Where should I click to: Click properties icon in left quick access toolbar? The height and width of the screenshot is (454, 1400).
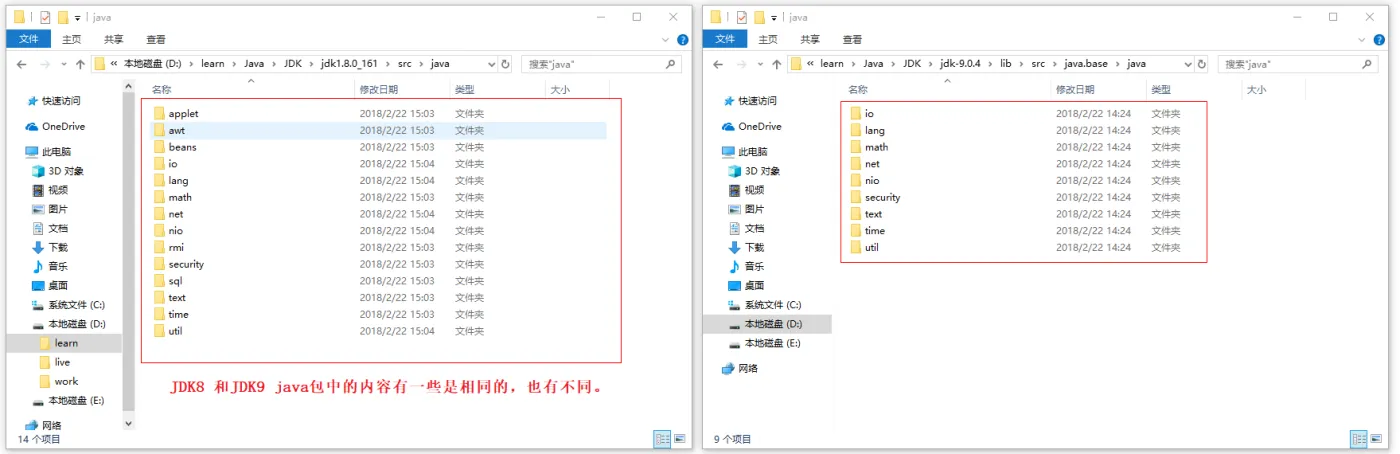(x=45, y=17)
